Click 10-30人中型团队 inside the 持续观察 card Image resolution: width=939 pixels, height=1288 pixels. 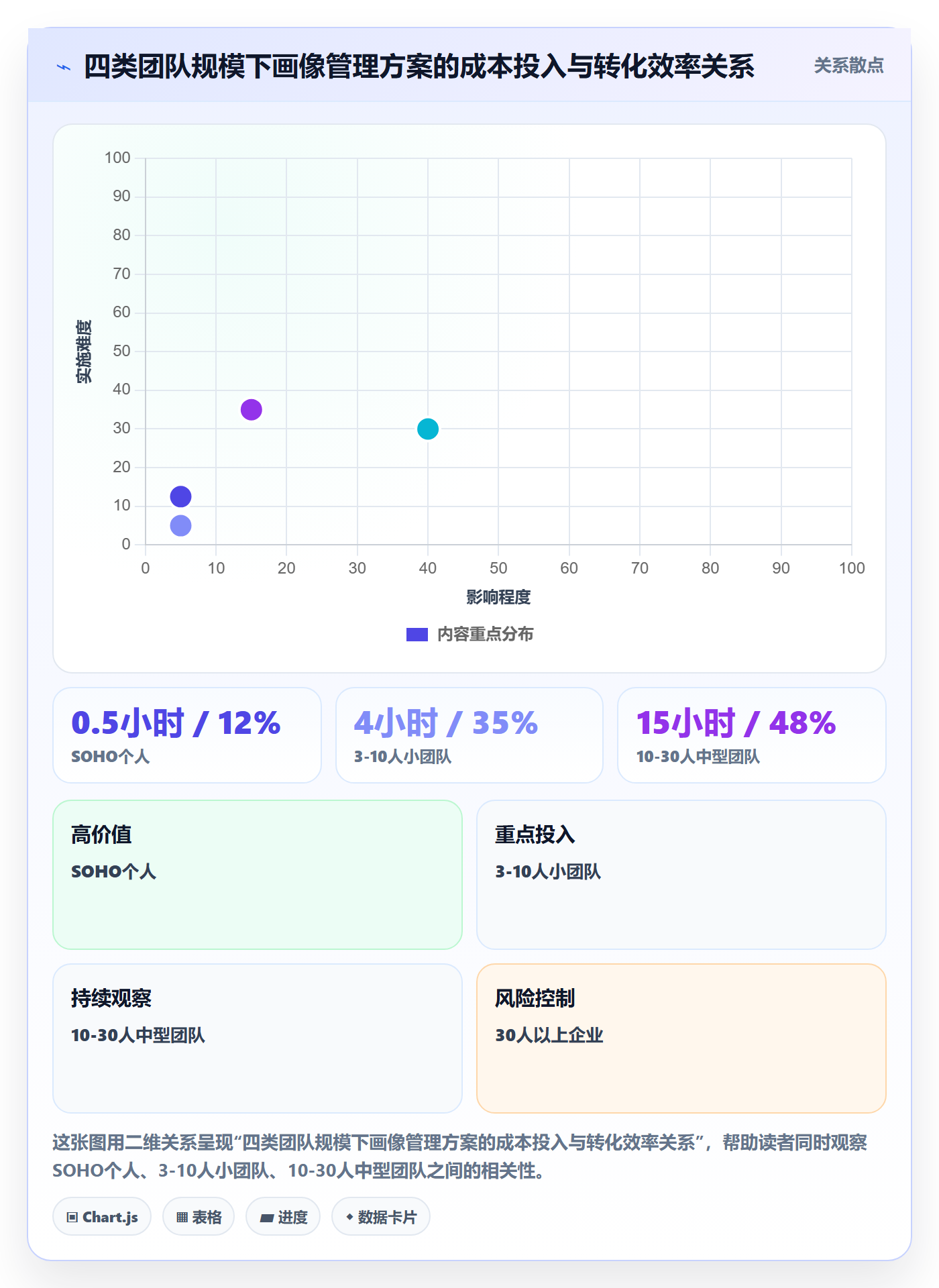tap(138, 1035)
